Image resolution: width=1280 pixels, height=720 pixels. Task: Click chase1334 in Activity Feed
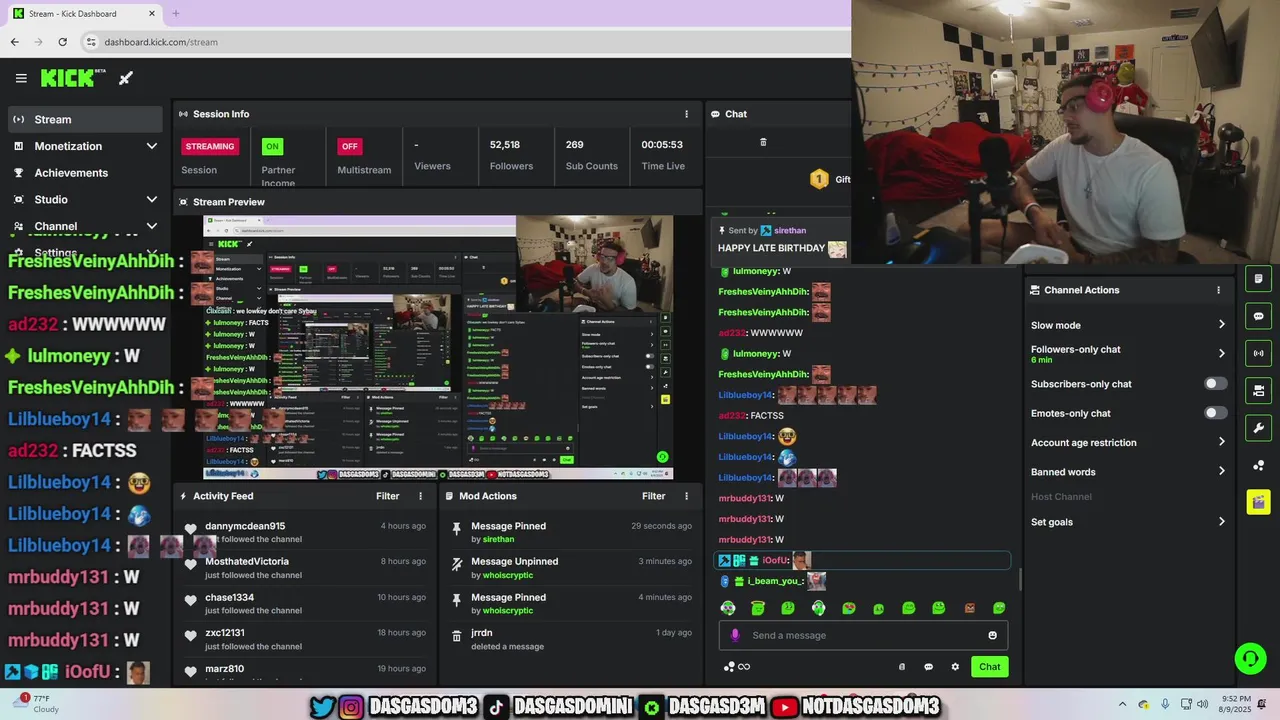tap(229, 598)
